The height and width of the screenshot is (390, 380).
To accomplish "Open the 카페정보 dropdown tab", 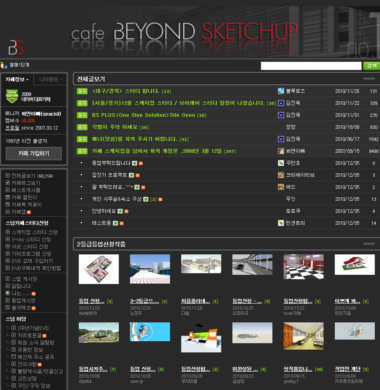I will (x=17, y=79).
